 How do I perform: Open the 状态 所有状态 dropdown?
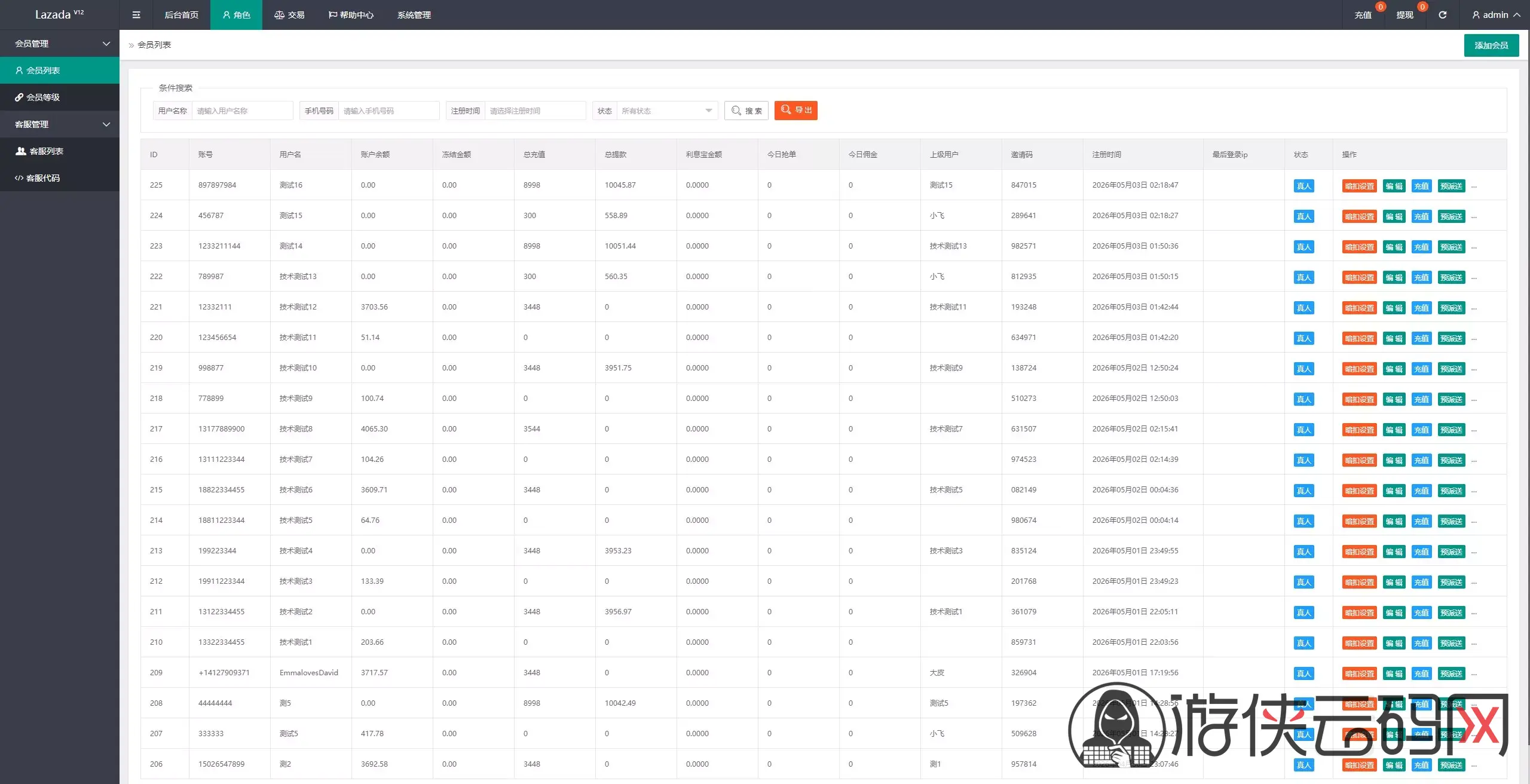click(x=666, y=111)
